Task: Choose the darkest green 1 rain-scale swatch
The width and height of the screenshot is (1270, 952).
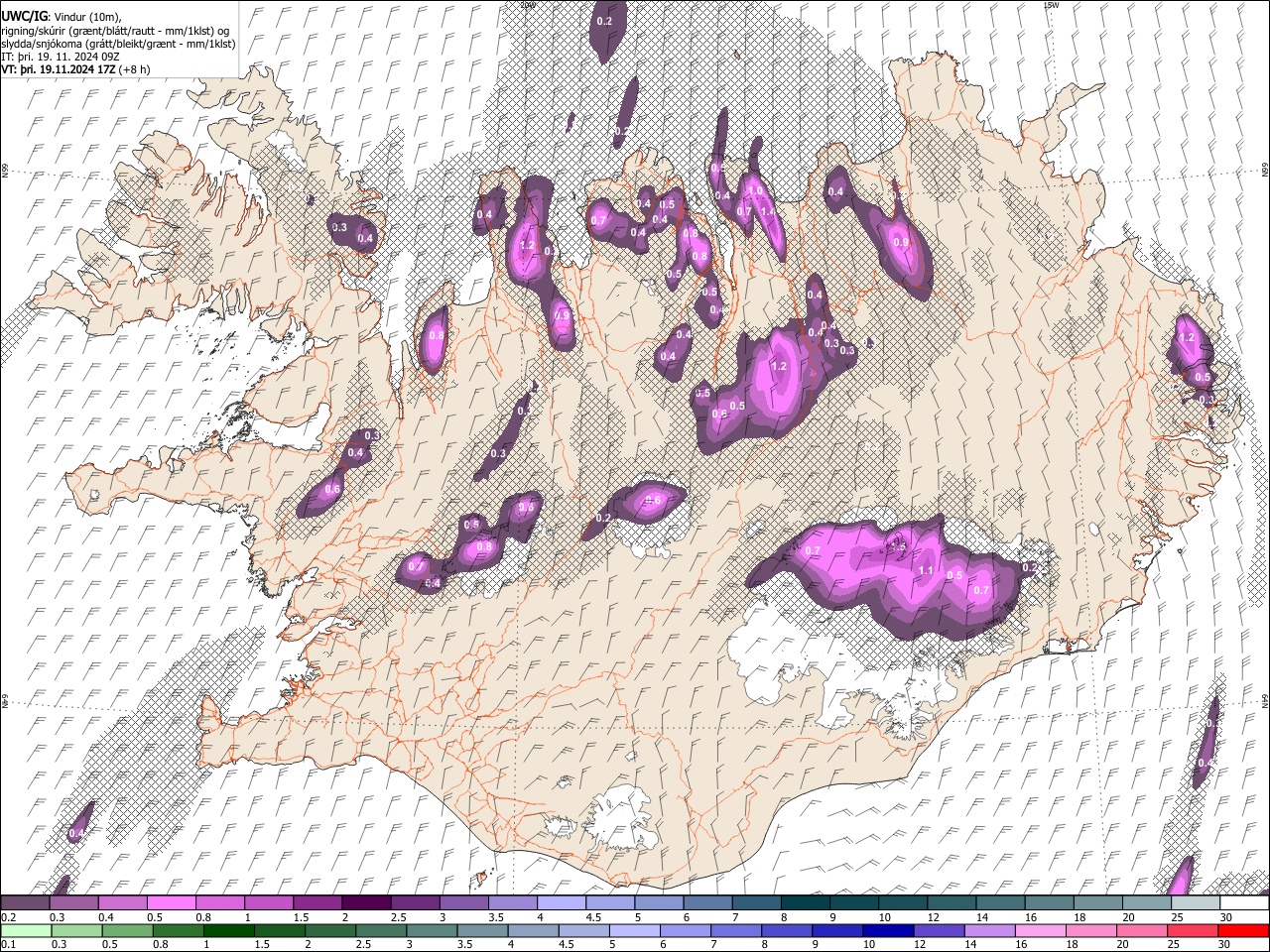Action: click(228, 930)
